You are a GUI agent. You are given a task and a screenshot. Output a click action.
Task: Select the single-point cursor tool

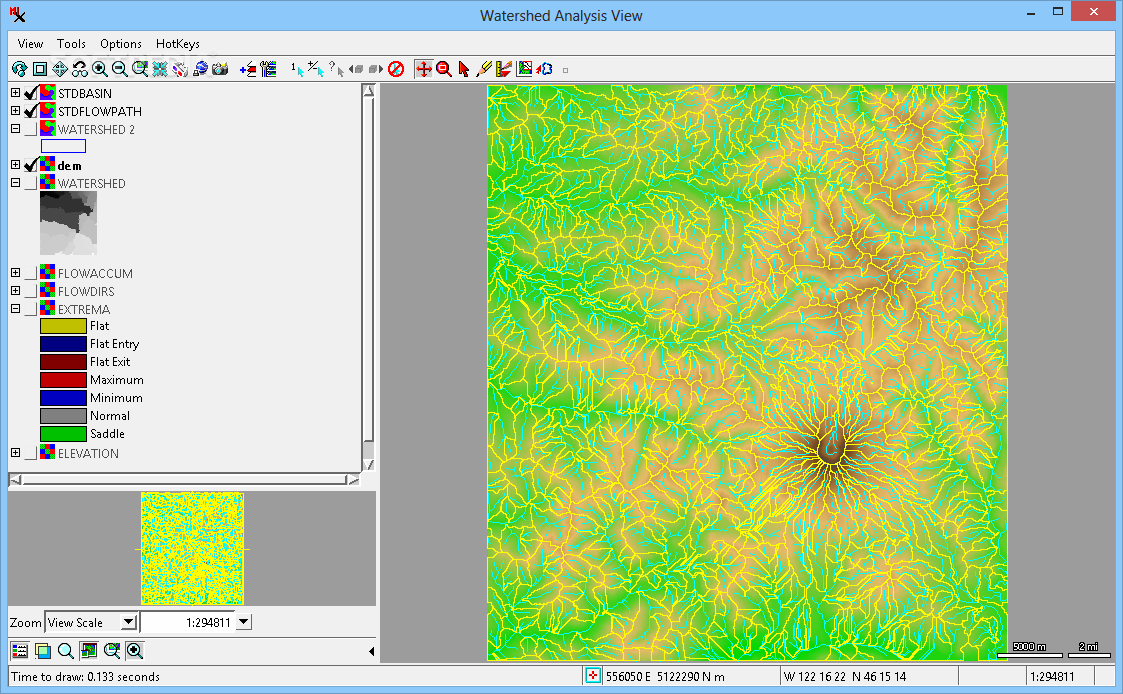tap(297, 69)
